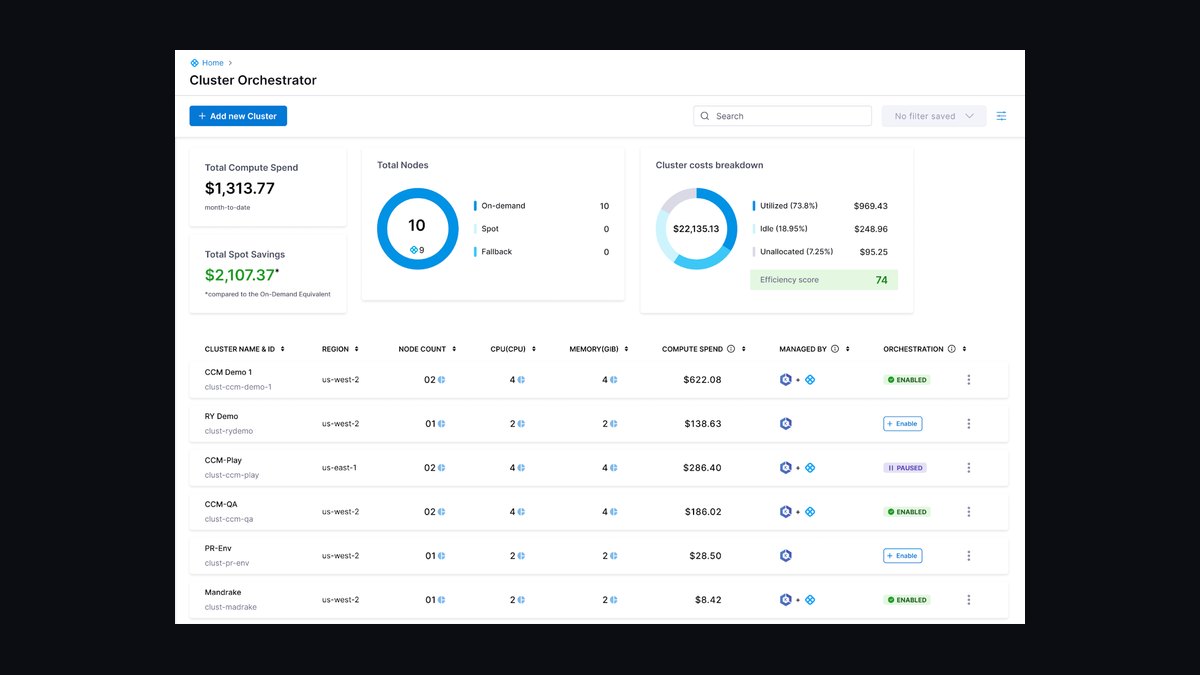Sort the table by Cluster Name & ID
The width and height of the screenshot is (1200, 675).
click(x=283, y=349)
